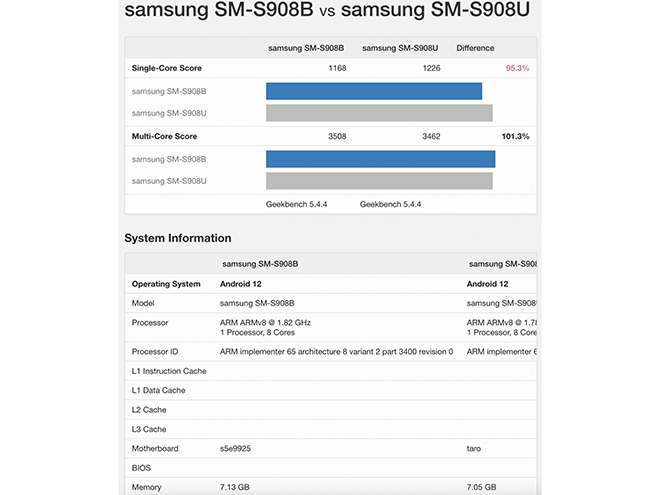660x495 pixels.
Task: Click the gray Multi-Core score bar
Action: click(379, 181)
